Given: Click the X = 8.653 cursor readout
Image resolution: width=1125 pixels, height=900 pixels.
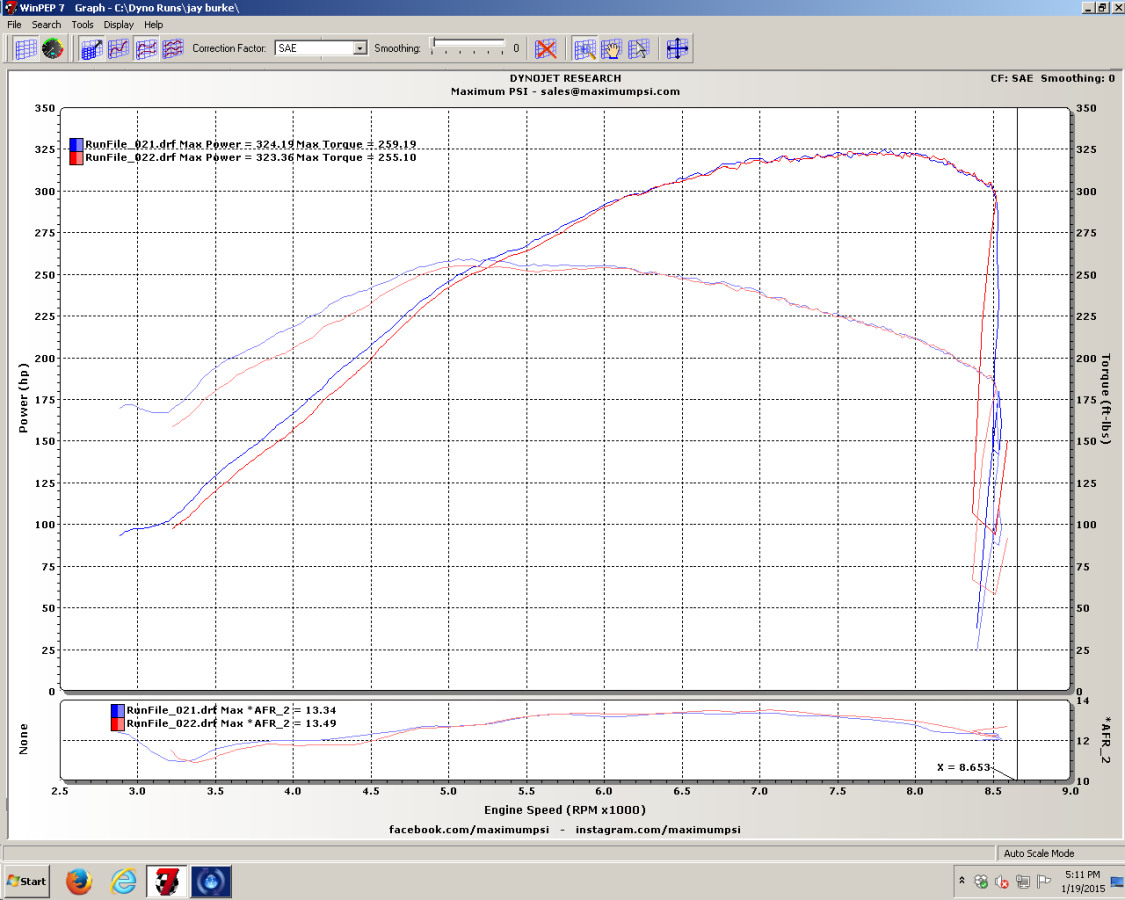Looking at the screenshot, I should 964,767.
